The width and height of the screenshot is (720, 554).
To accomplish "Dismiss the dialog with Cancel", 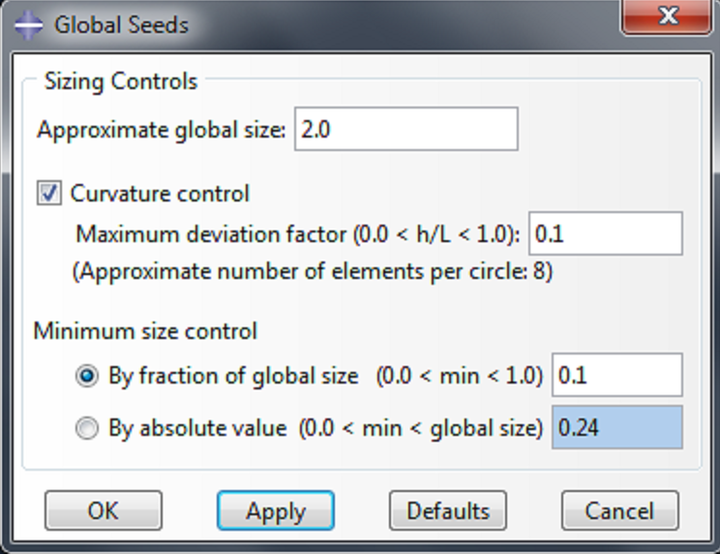I will click(x=620, y=510).
